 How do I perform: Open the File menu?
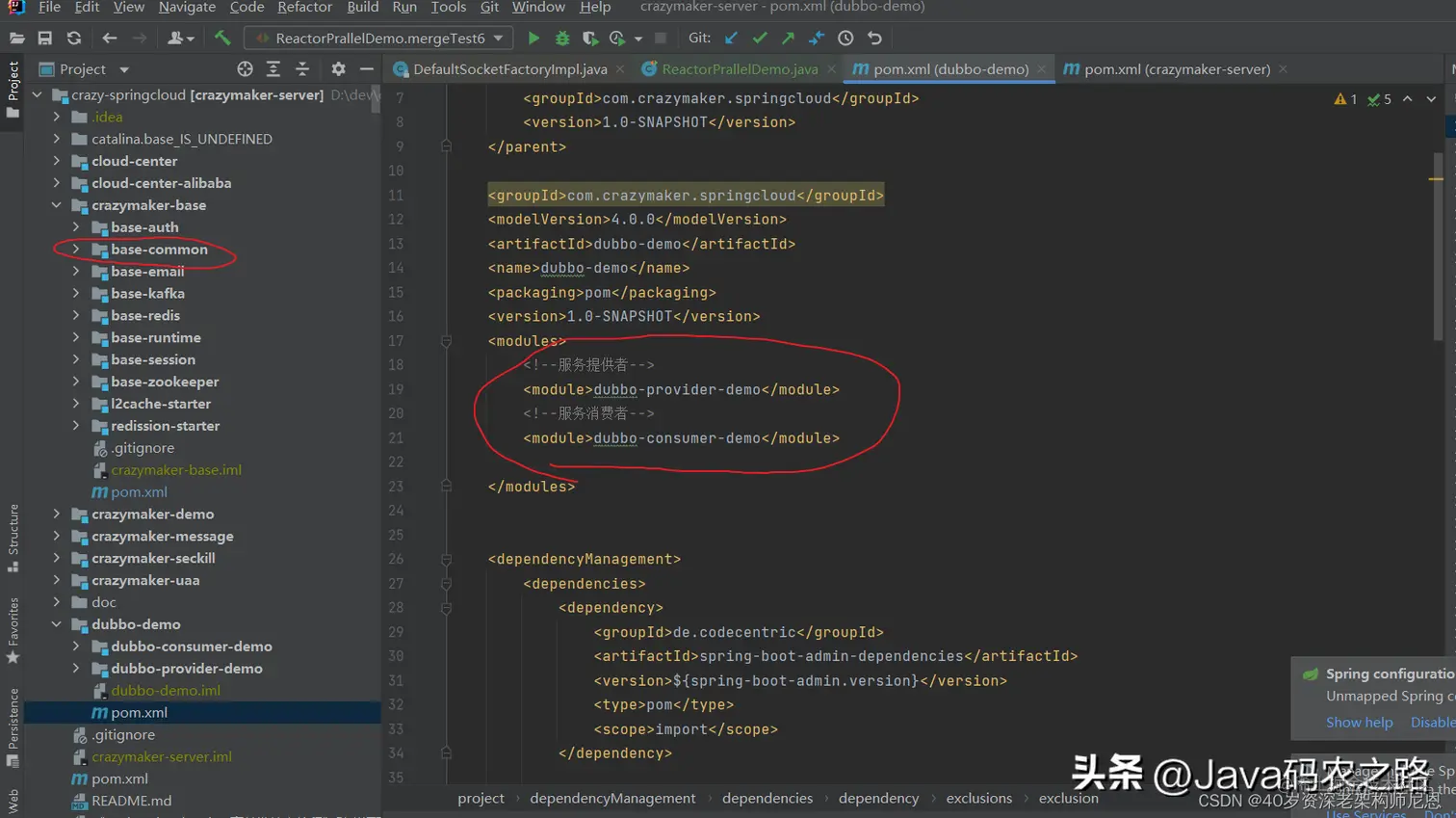coord(49,7)
